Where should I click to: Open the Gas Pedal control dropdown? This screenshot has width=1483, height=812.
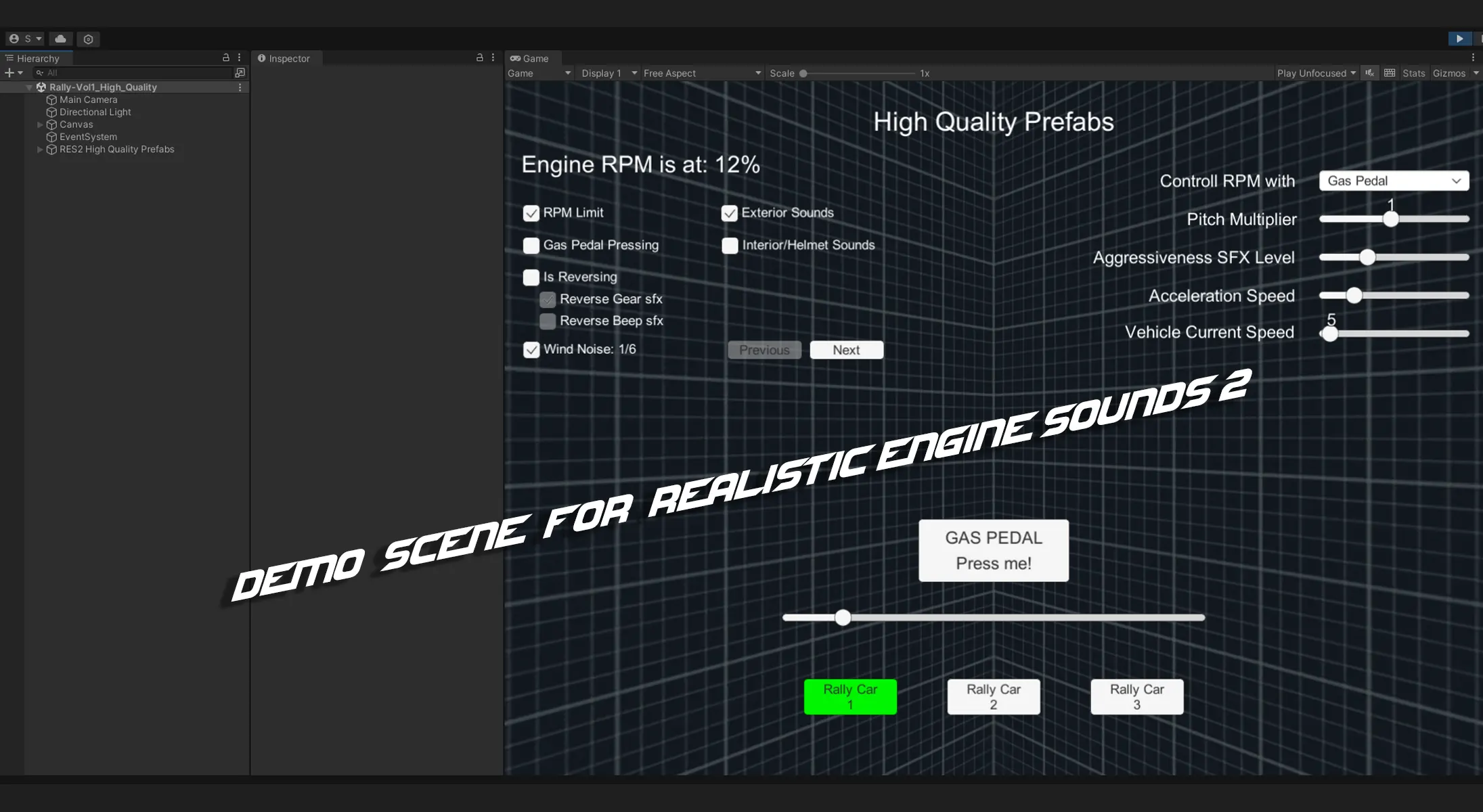[x=1394, y=181]
